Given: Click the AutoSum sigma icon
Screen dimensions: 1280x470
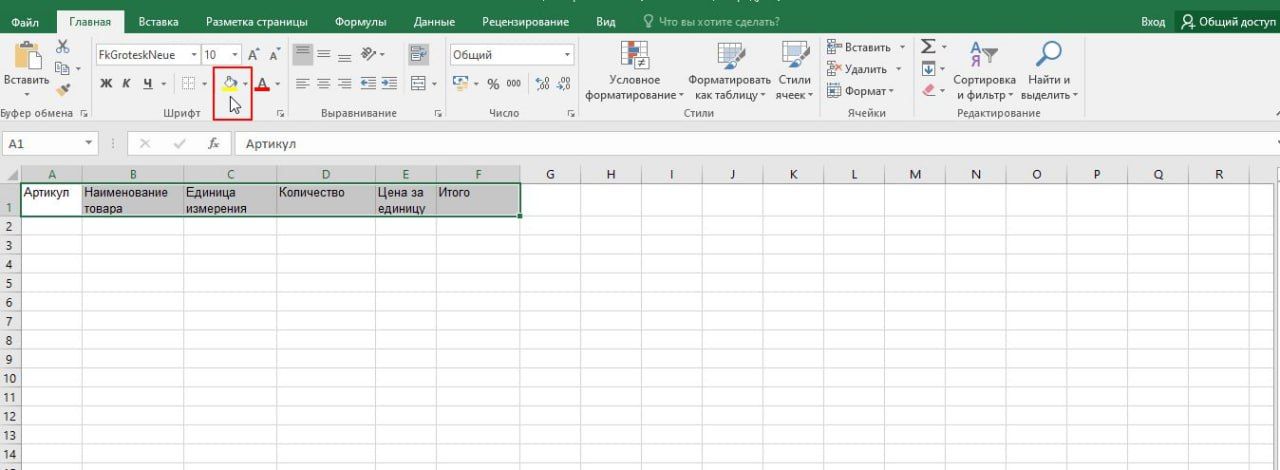Looking at the screenshot, I should pyautogui.click(x=928, y=47).
